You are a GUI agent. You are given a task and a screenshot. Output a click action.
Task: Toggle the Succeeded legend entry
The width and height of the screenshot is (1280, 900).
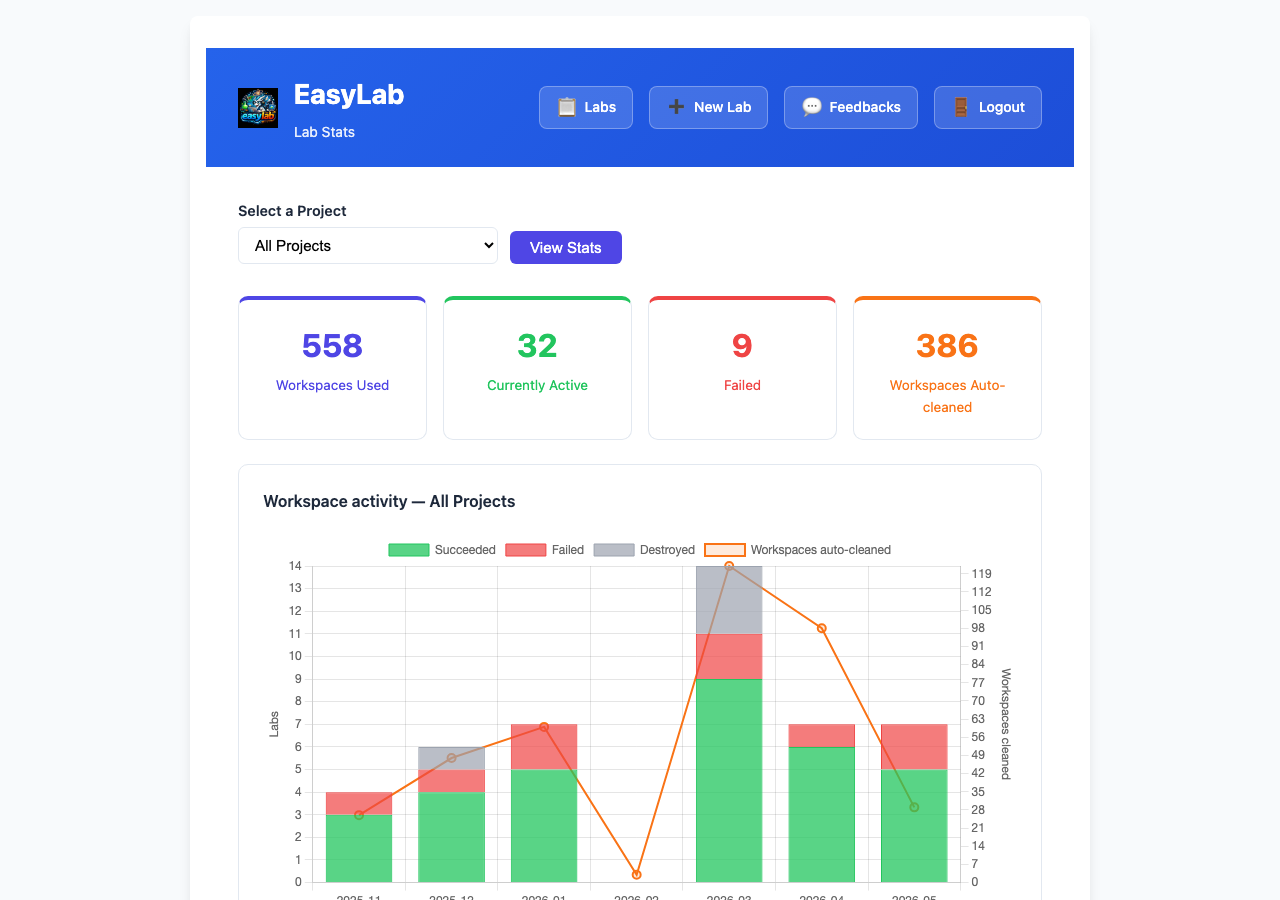point(442,550)
